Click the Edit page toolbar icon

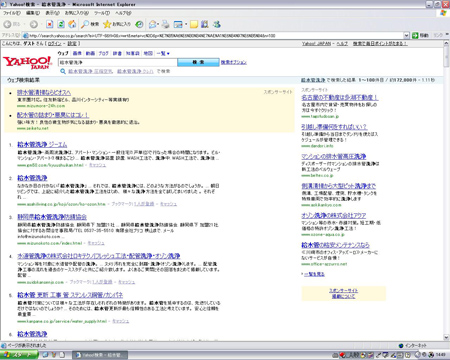(178, 24)
